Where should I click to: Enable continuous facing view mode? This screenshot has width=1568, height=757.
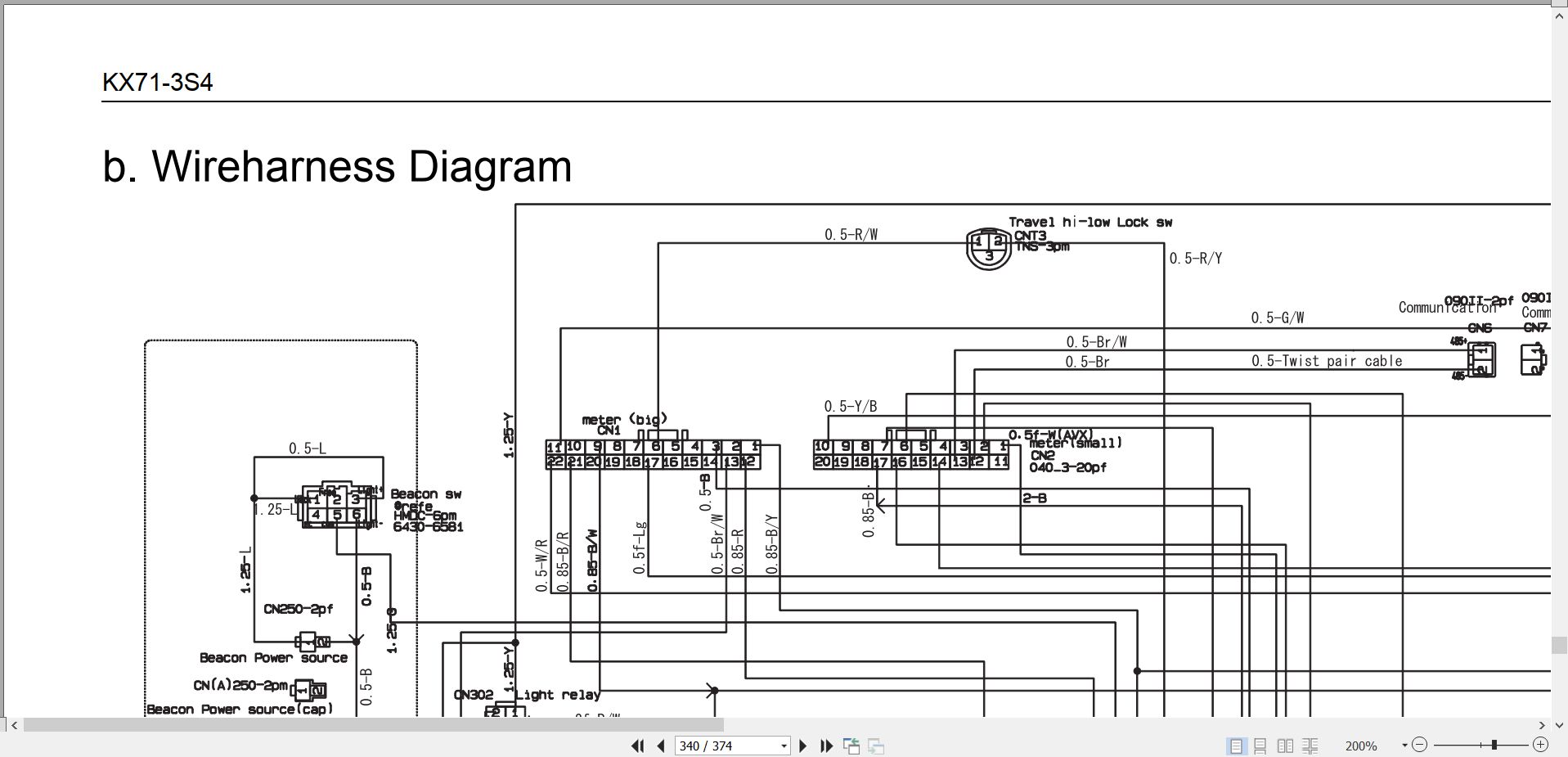point(1310,746)
